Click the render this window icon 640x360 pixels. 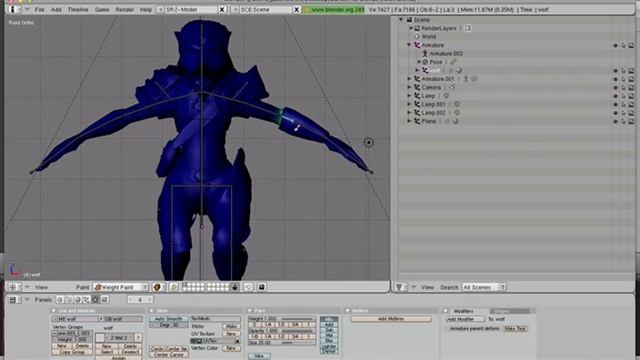click(x=262, y=287)
